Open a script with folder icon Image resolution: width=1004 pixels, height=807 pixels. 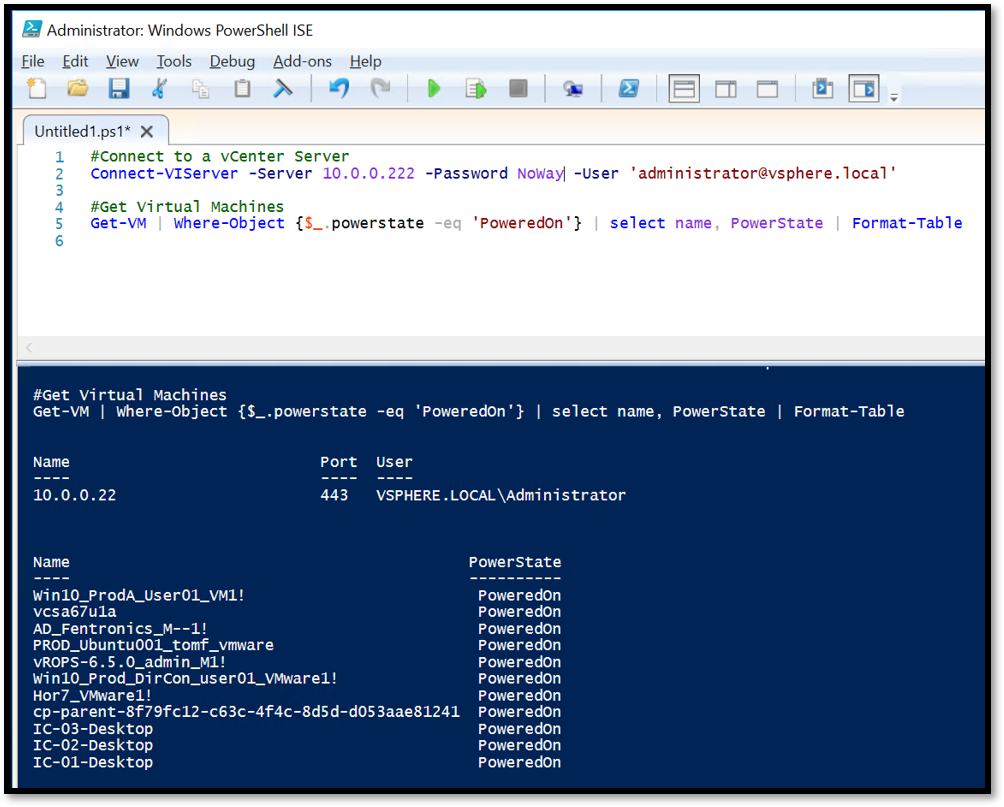coord(77,88)
